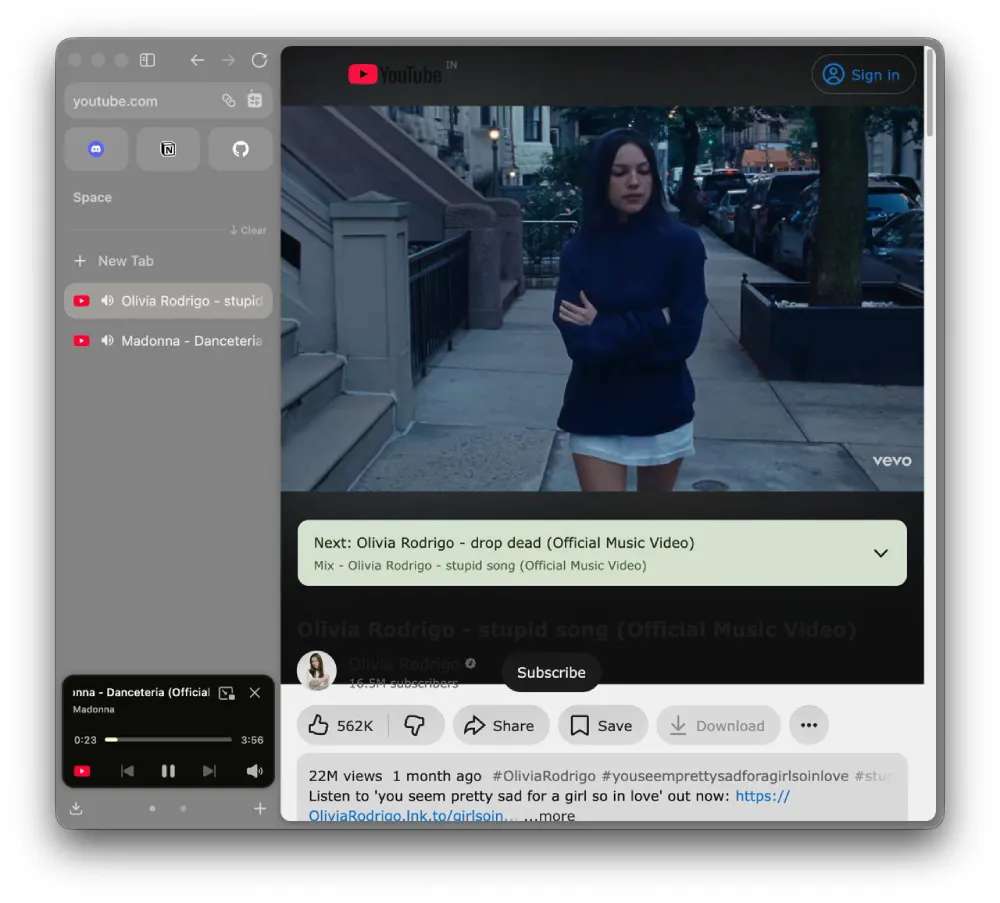Viewport: 1000px width, 903px height.
Task: Dislike the video with thumbs down
Action: pos(415,725)
